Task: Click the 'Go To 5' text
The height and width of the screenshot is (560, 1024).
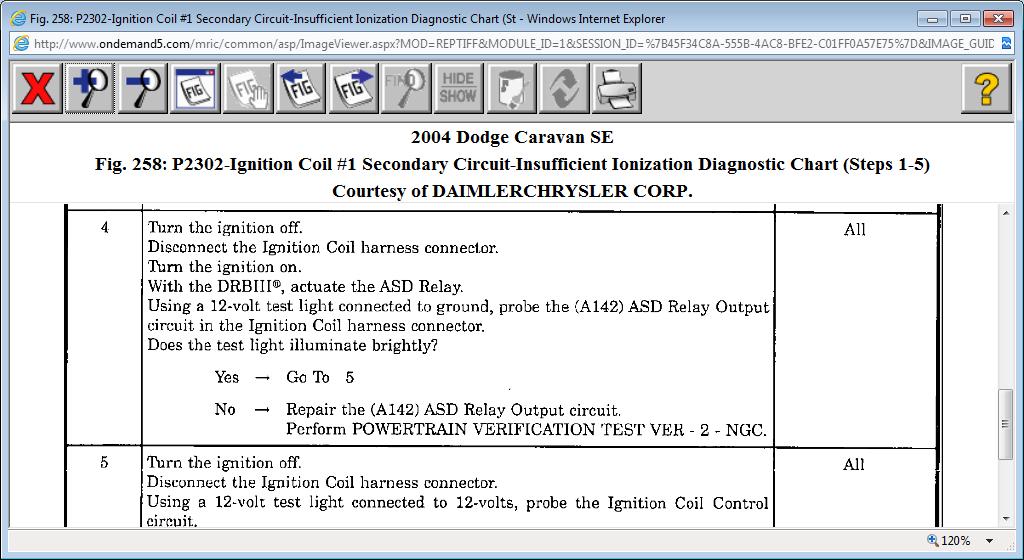Action: click(x=320, y=377)
